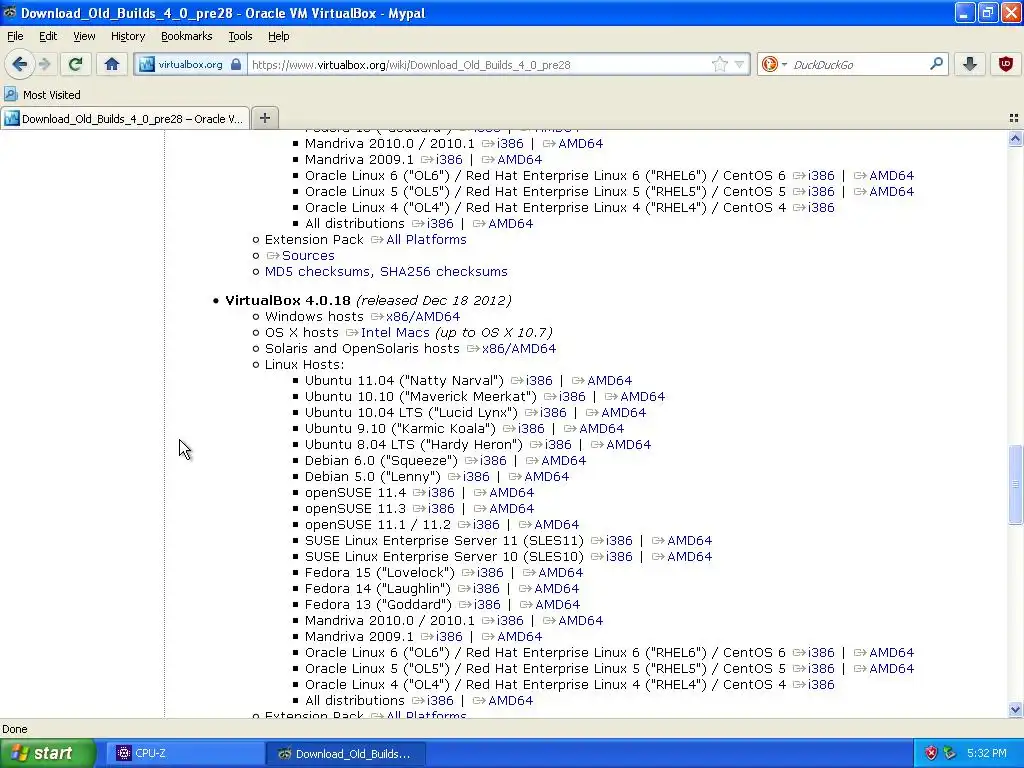Click the Mypal window title bar icon
This screenshot has width=1024, height=768.
pos(9,12)
